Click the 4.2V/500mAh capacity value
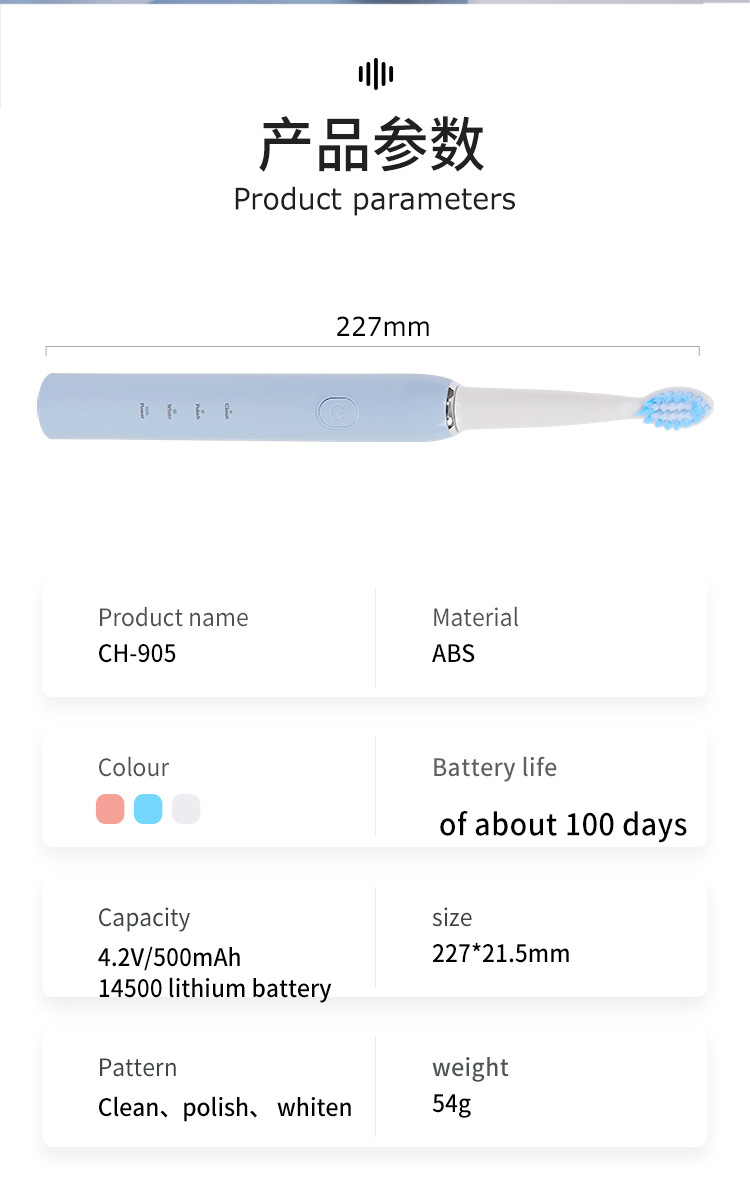The width and height of the screenshot is (750, 1183). pyautogui.click(x=170, y=957)
